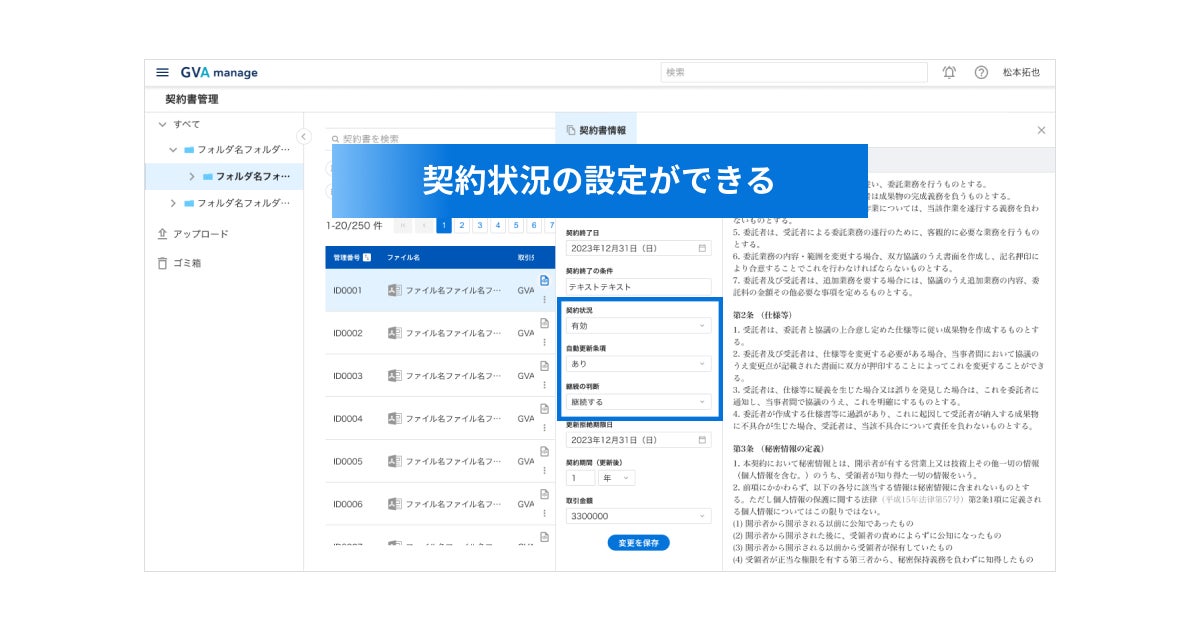This screenshot has height=630, width=1200.
Task: Click the document icon in row ID0006
Action: pyautogui.click(x=544, y=495)
